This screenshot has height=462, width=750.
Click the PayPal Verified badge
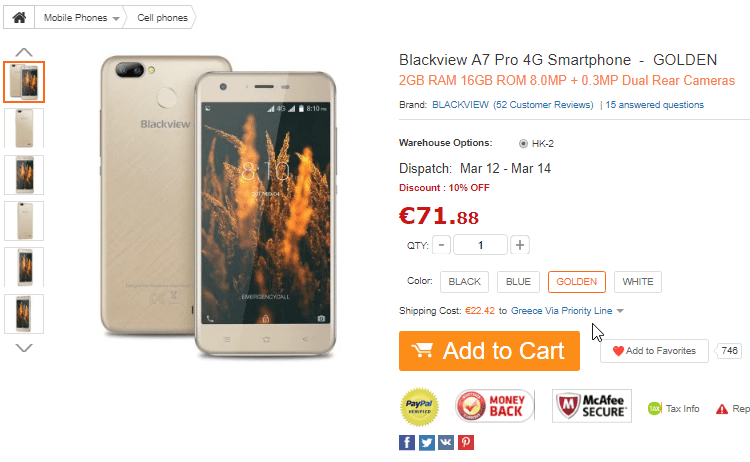click(419, 407)
